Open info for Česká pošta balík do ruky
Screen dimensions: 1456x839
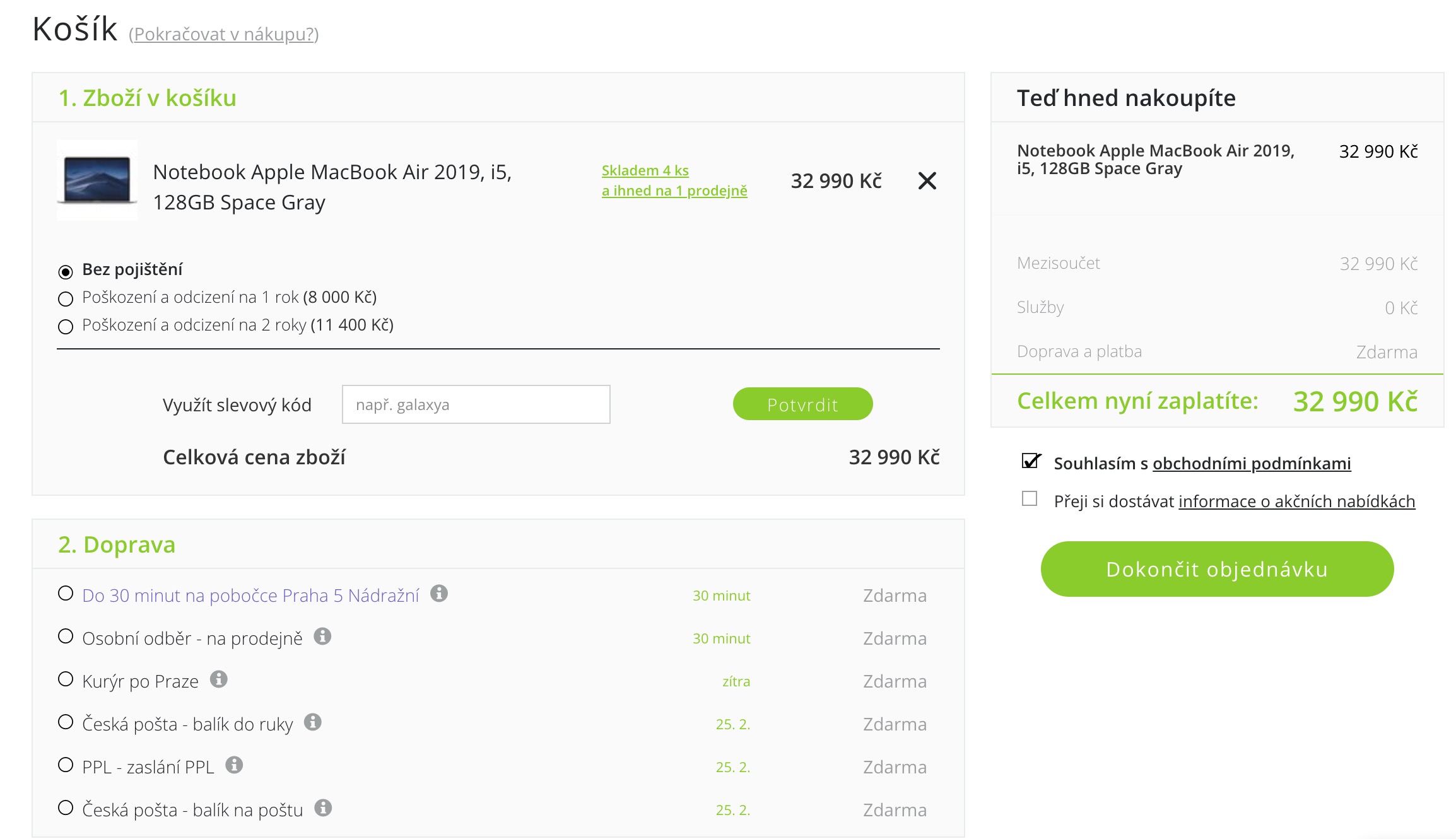(313, 722)
